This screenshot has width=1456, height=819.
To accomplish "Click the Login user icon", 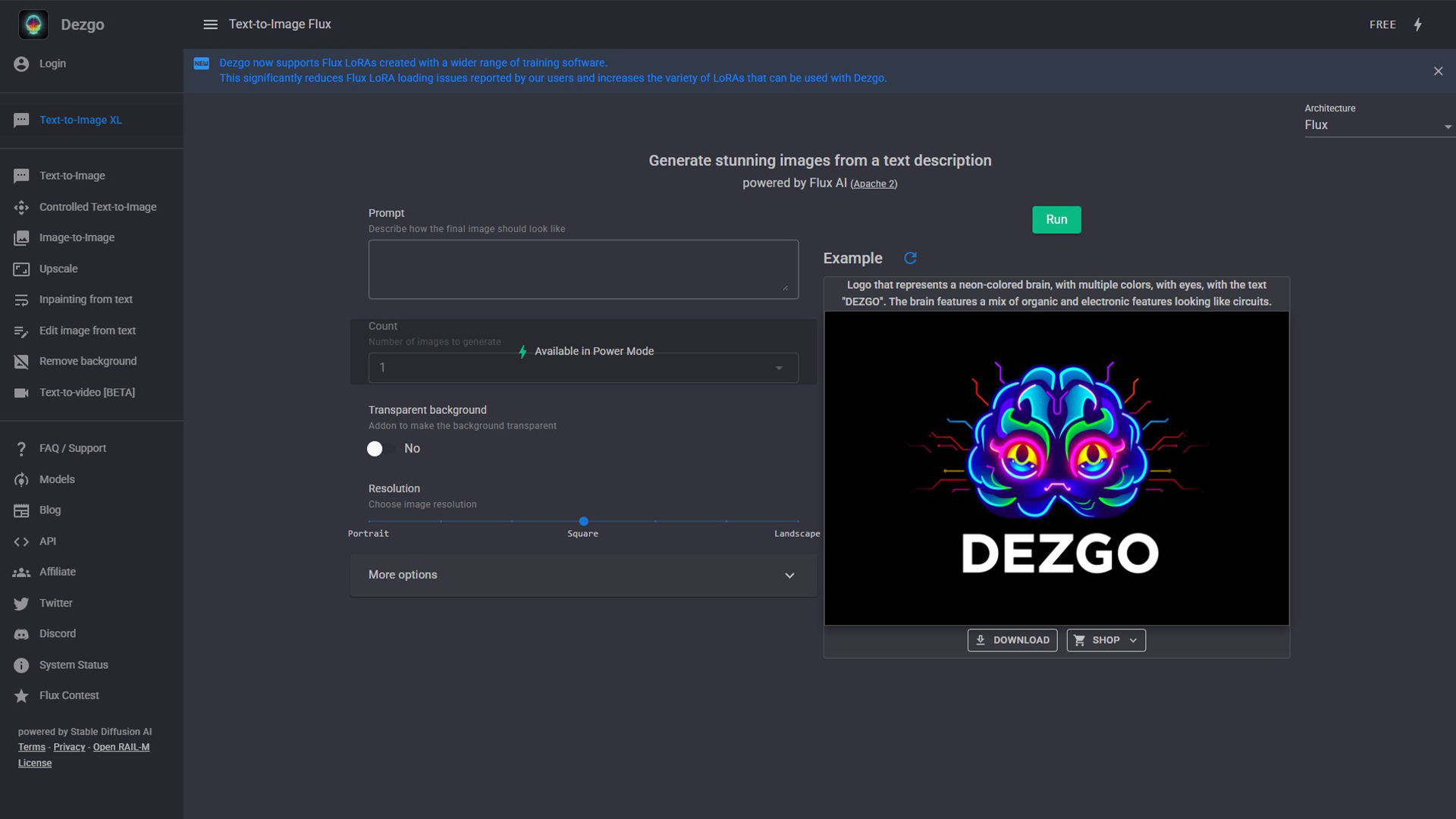I will pyautogui.click(x=21, y=64).
